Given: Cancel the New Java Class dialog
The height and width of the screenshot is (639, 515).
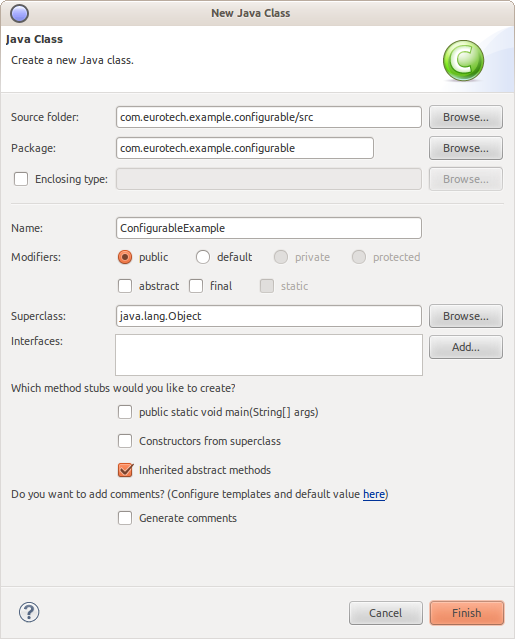Looking at the screenshot, I should 385,613.
